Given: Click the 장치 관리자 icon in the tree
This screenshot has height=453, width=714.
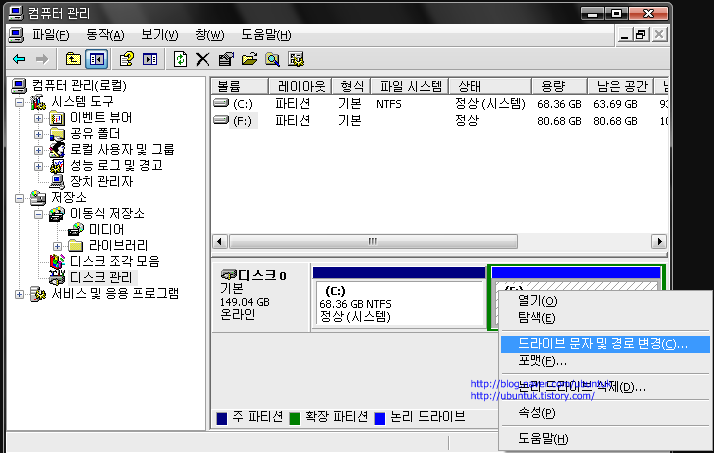Looking at the screenshot, I should point(57,182).
